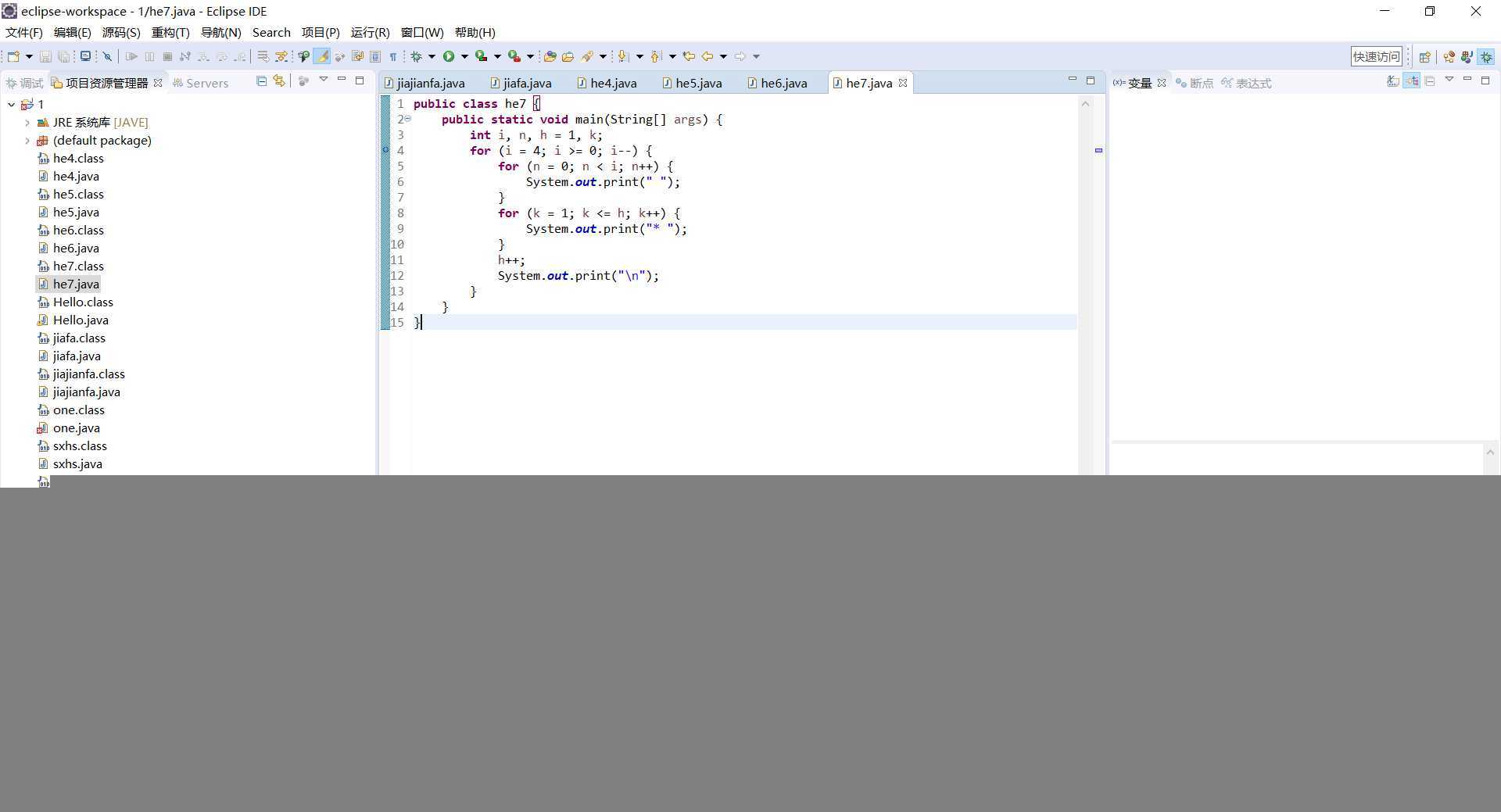The image size is (1501, 812).
Task: Close the 项目资源管理器 view tab
Action: point(158,83)
